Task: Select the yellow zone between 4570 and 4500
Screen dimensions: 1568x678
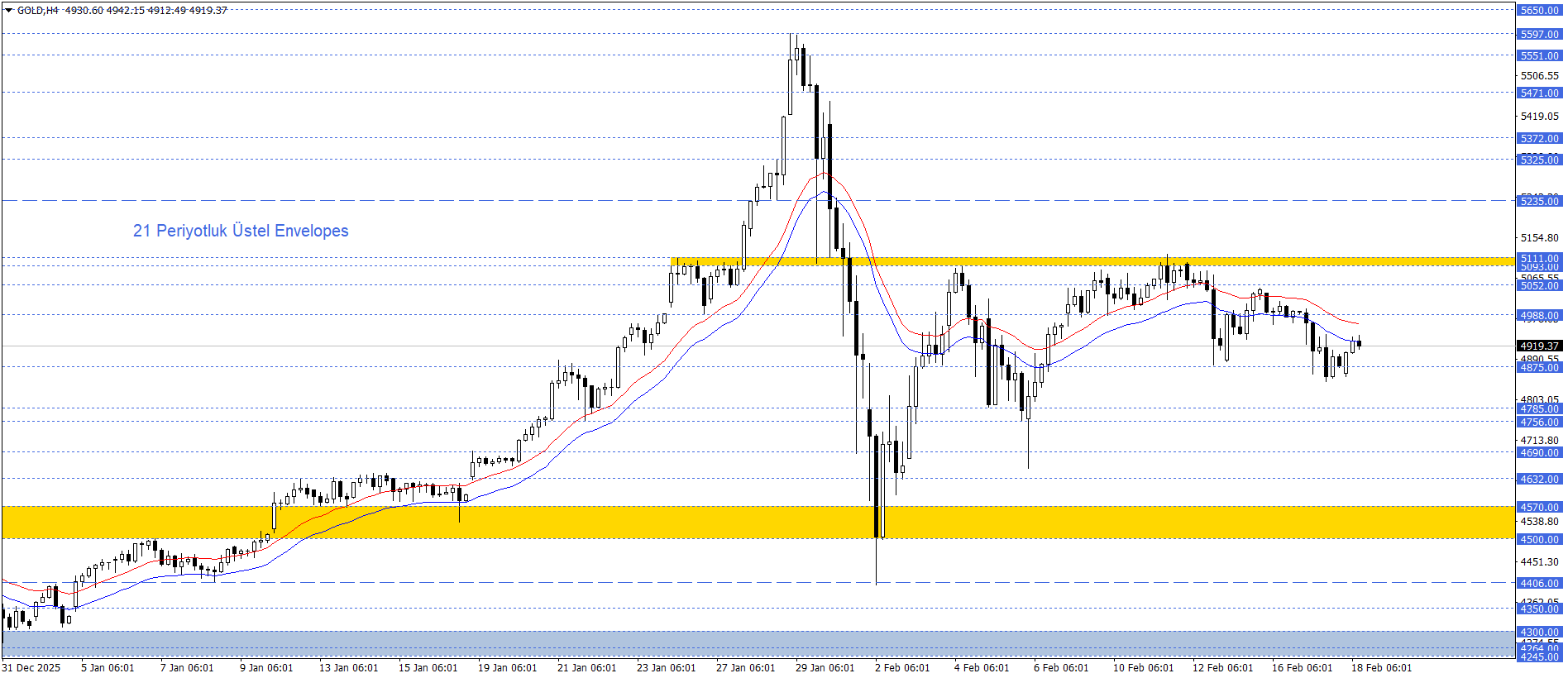Action: 758,523
